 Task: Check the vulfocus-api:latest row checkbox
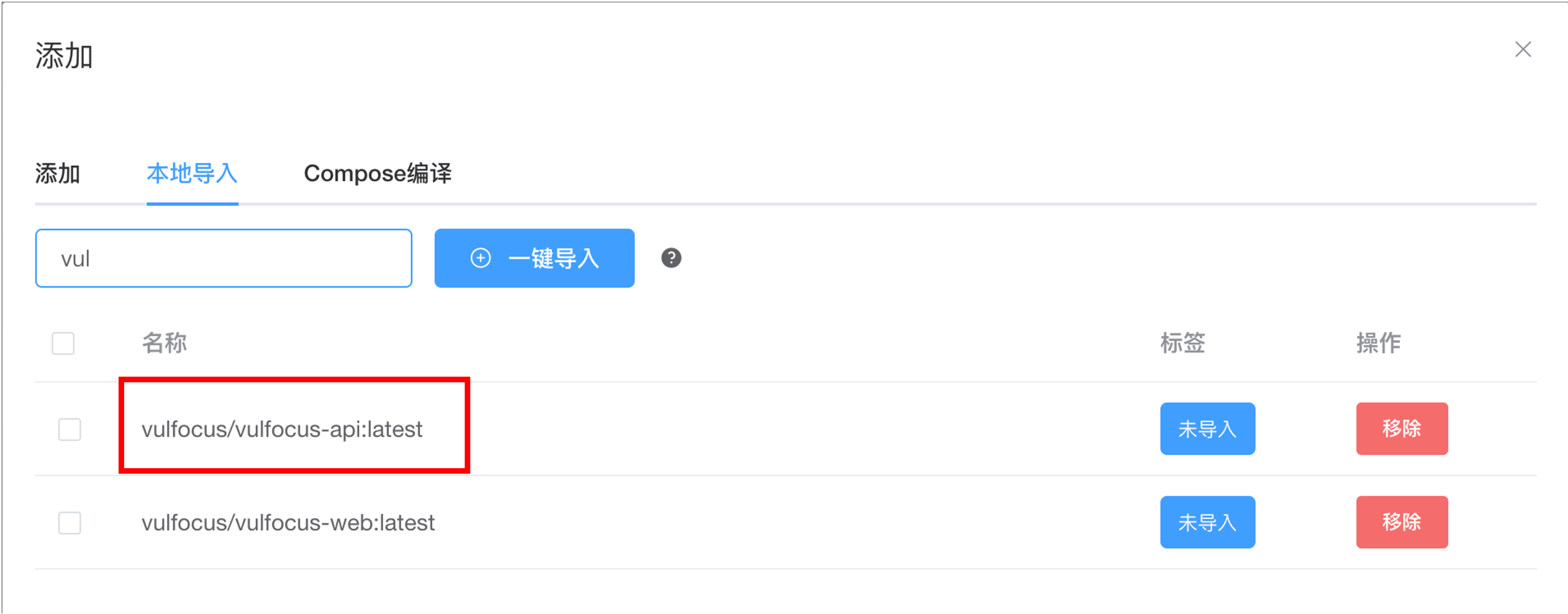[x=69, y=429]
